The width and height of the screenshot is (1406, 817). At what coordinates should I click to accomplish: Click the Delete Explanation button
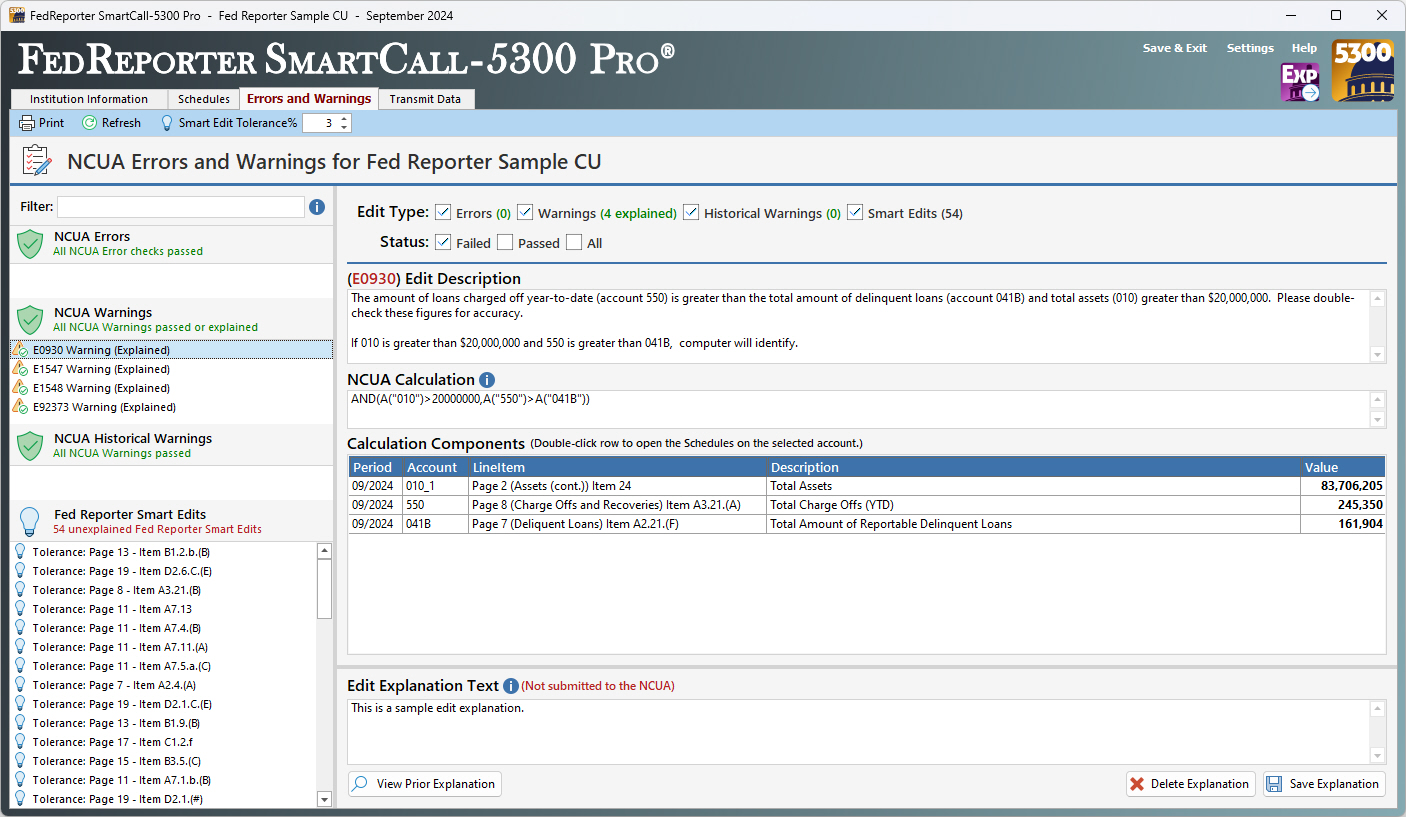point(1190,784)
